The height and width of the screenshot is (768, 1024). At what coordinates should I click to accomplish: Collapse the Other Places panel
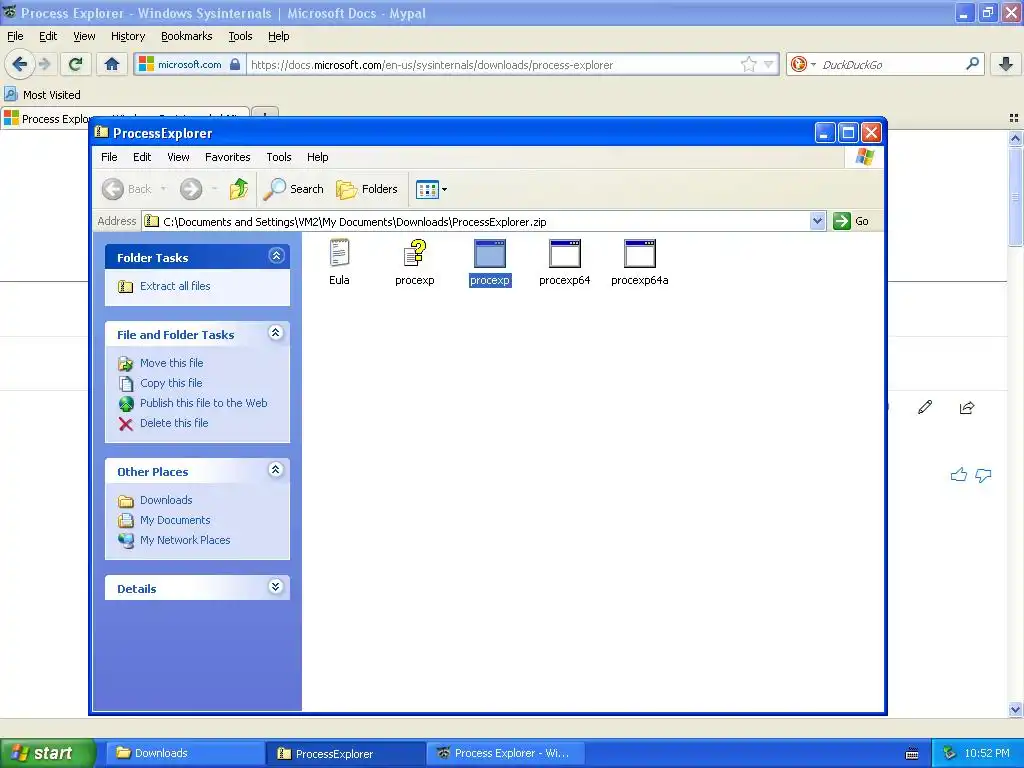276,470
